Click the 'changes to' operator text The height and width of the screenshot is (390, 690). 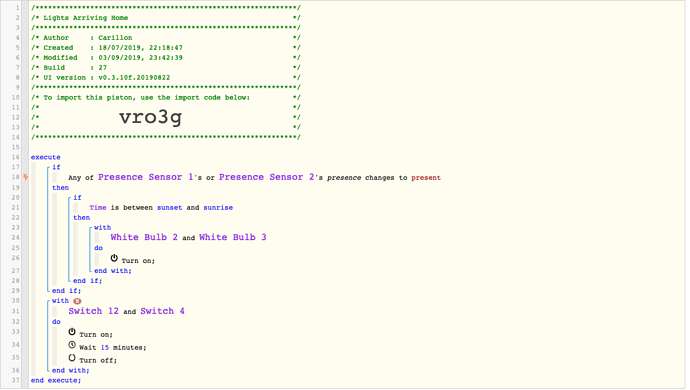click(x=386, y=178)
